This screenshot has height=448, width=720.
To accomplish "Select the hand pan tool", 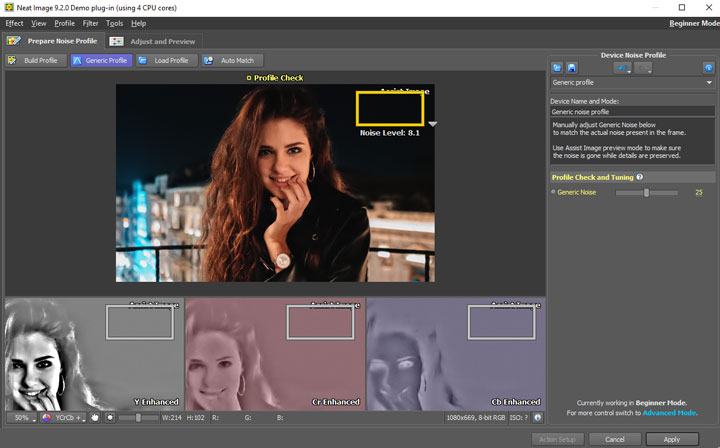I will click(x=95, y=417).
